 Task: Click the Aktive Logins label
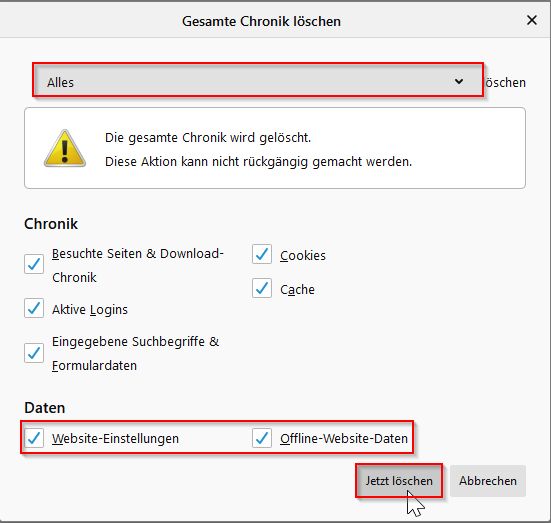click(90, 310)
